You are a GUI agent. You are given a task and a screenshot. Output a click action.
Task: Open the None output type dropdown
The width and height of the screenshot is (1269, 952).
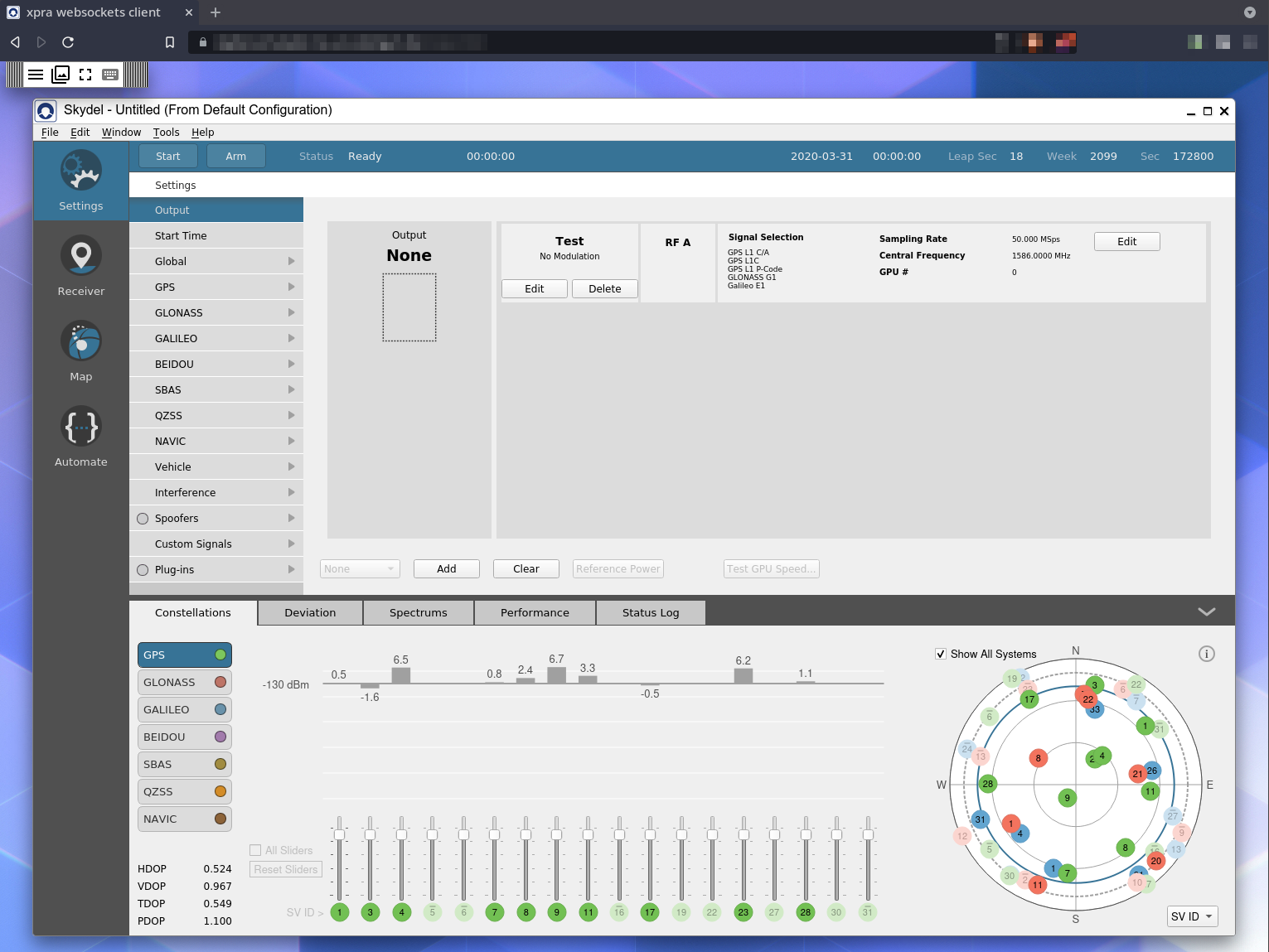tap(360, 568)
